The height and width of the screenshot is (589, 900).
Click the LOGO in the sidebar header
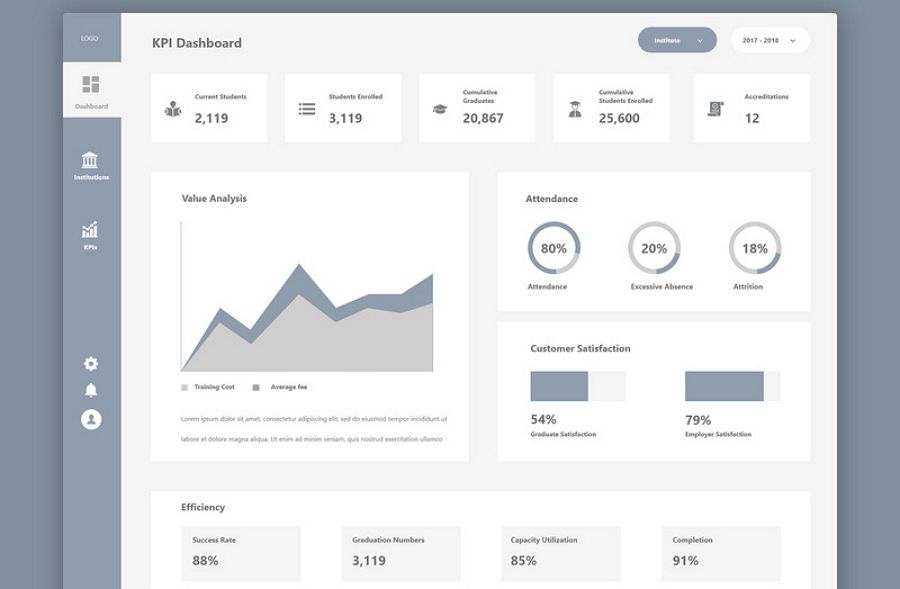pyautogui.click(x=90, y=38)
